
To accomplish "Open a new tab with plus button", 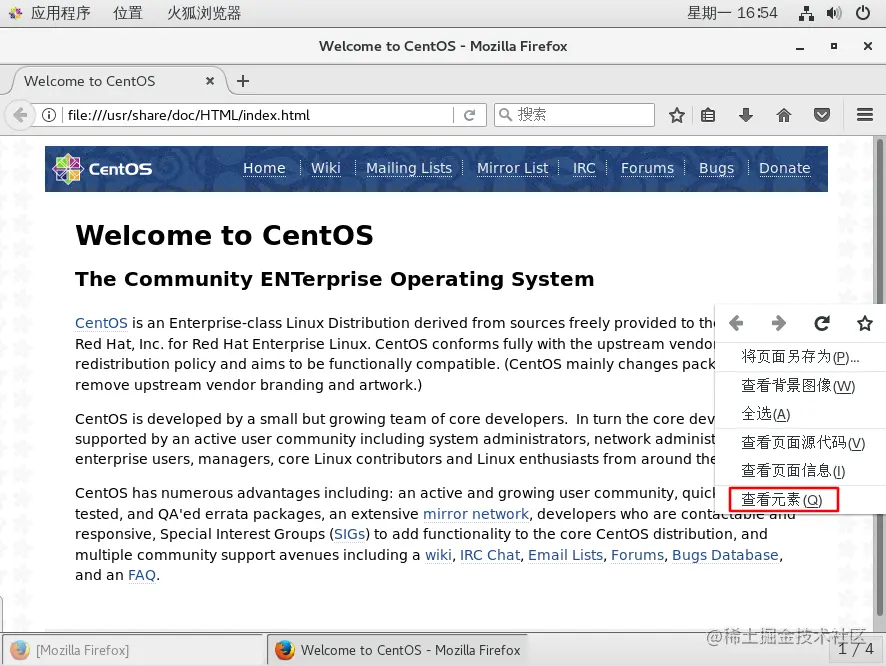I will 243,81.
